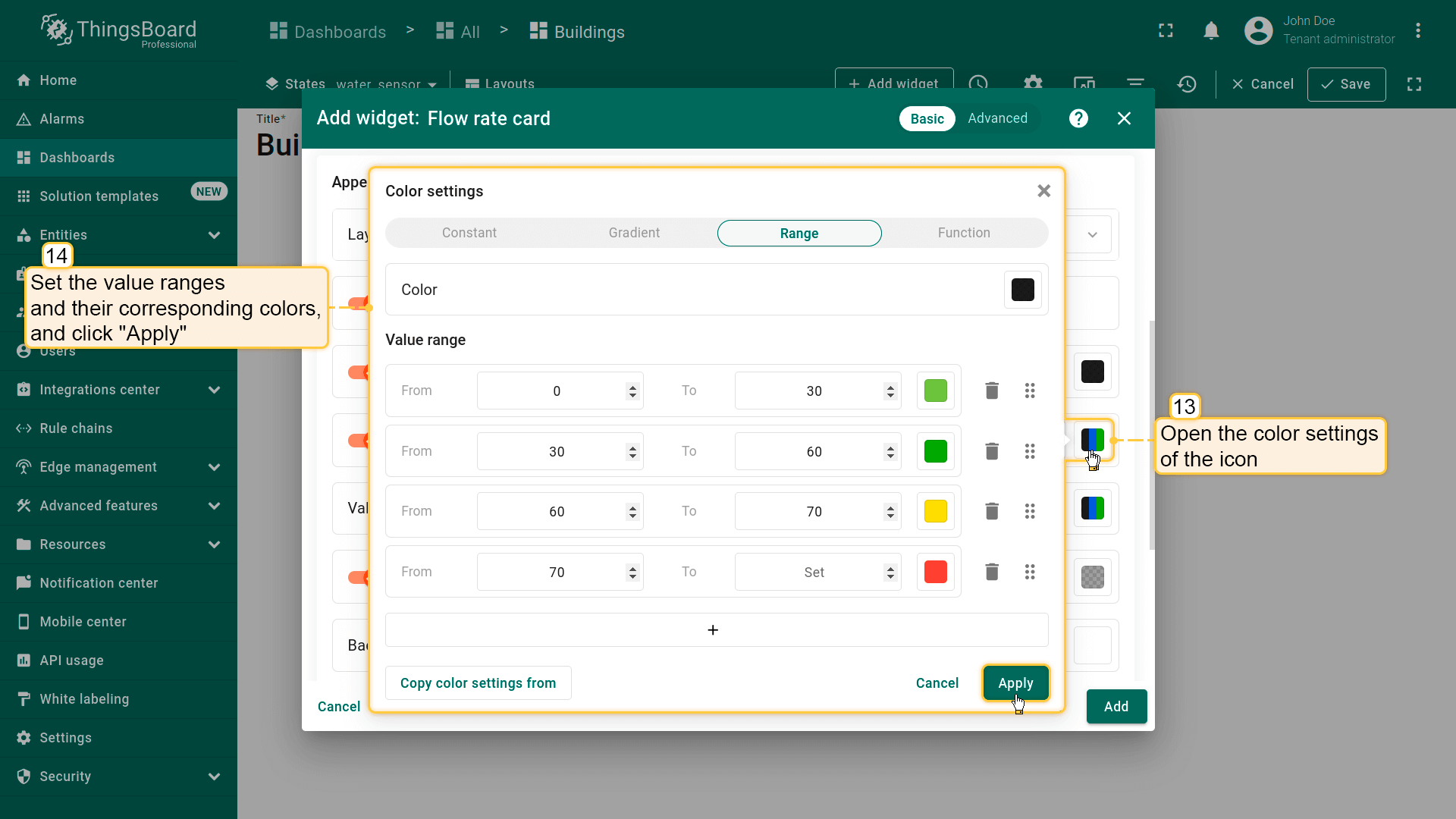Expand the Entities sidebar section
Screen dimensions: 1456x819
click(214, 235)
